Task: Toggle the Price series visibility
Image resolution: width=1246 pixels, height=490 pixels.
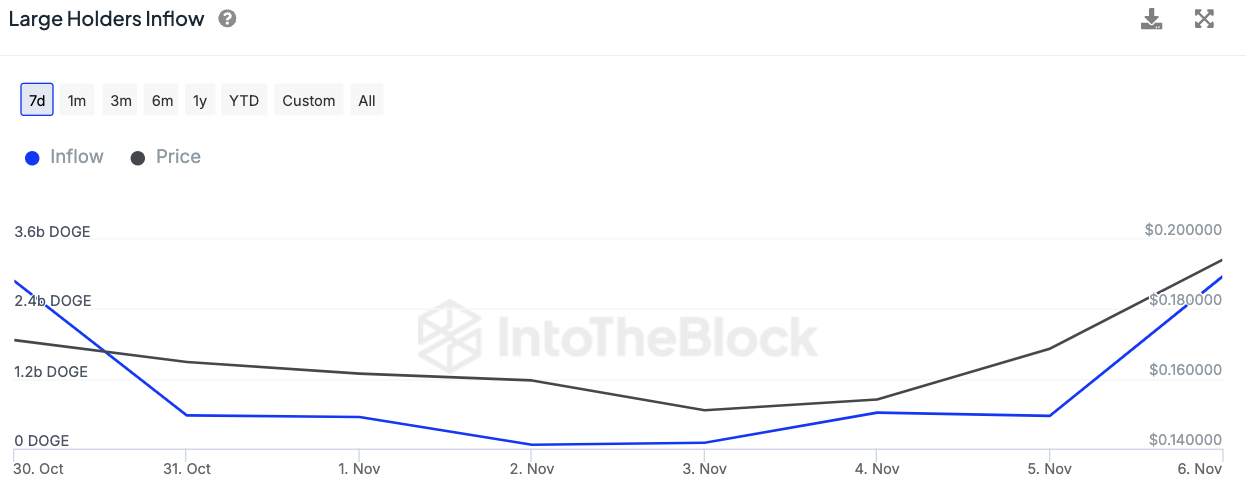Action: tap(178, 157)
